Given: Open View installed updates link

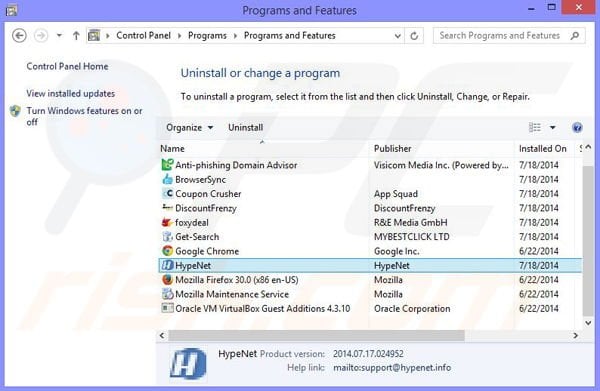Looking at the screenshot, I should pyautogui.click(x=70, y=93).
